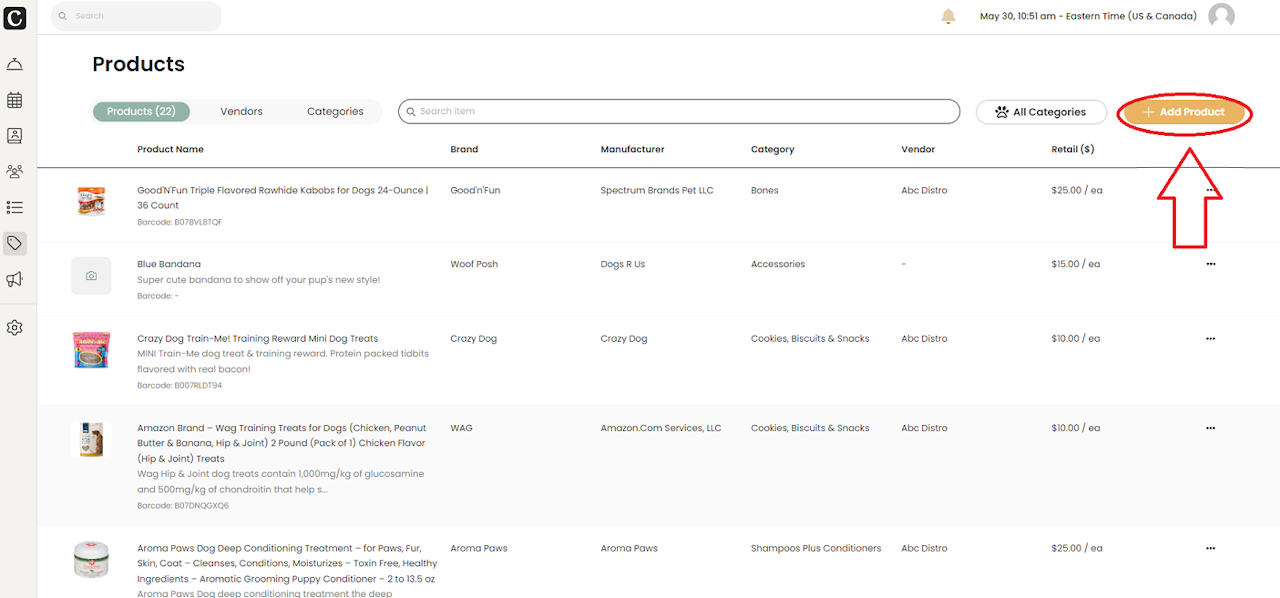
Task: Switch to the Vendors tab
Action: pyautogui.click(x=241, y=112)
